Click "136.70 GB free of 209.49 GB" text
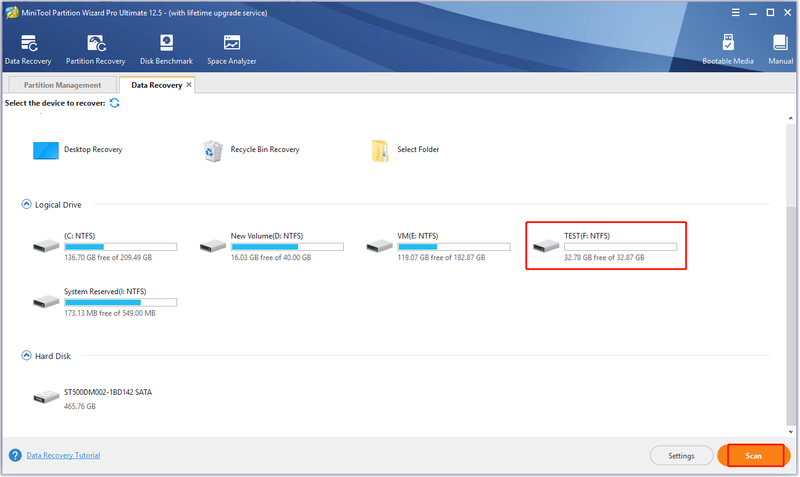Image resolution: width=800 pixels, height=477 pixels. pyautogui.click(x=108, y=258)
